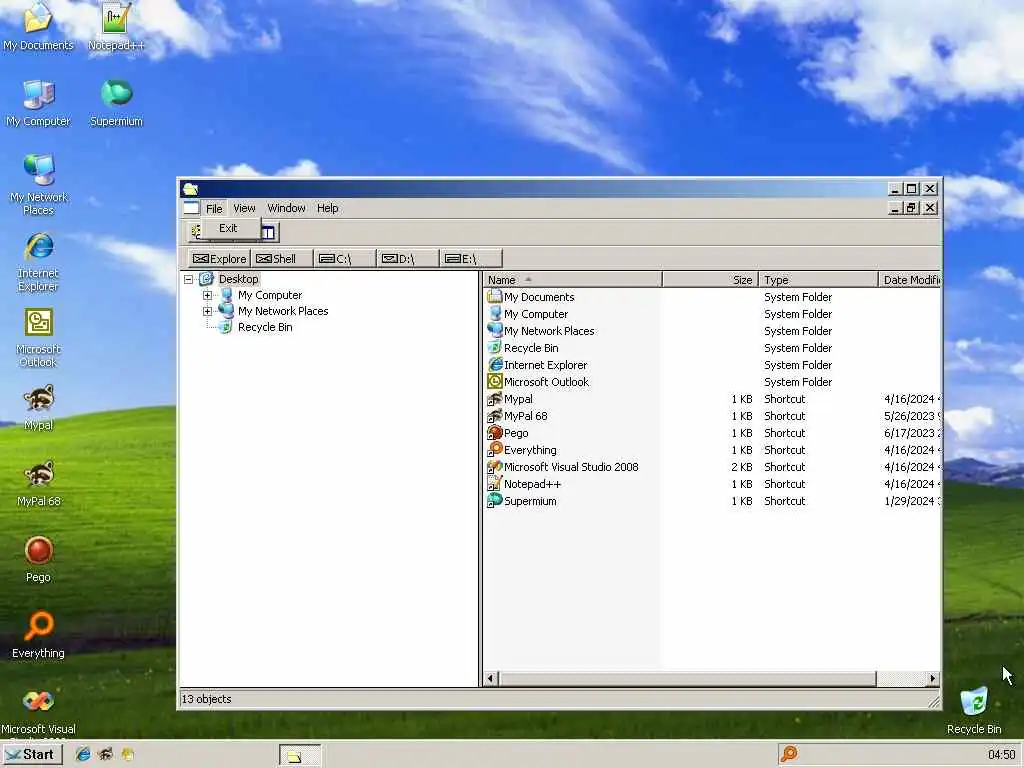Click Exit in the File menu

[228, 228]
